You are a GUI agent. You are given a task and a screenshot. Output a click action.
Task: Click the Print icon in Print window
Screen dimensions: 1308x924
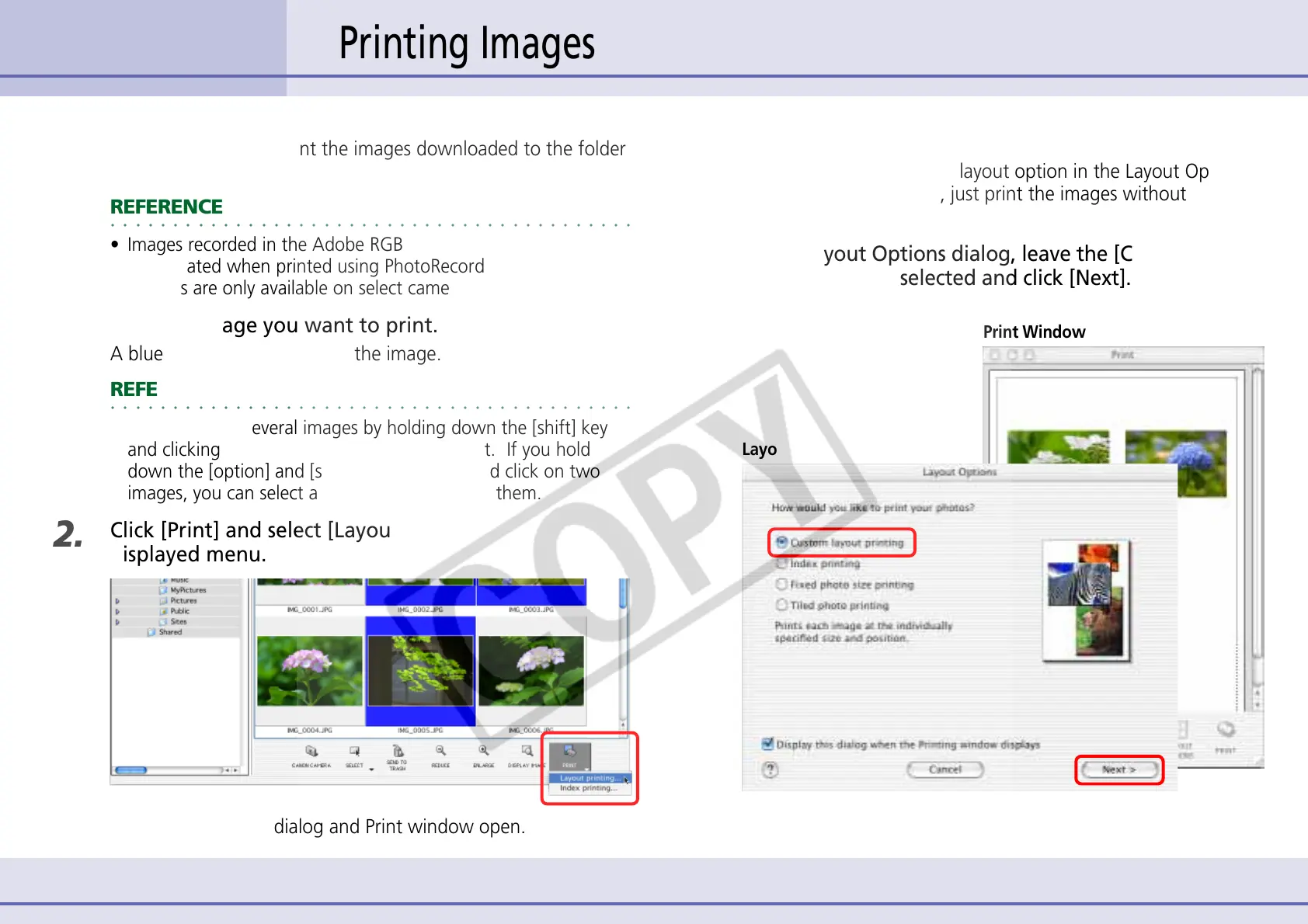coord(1226,729)
